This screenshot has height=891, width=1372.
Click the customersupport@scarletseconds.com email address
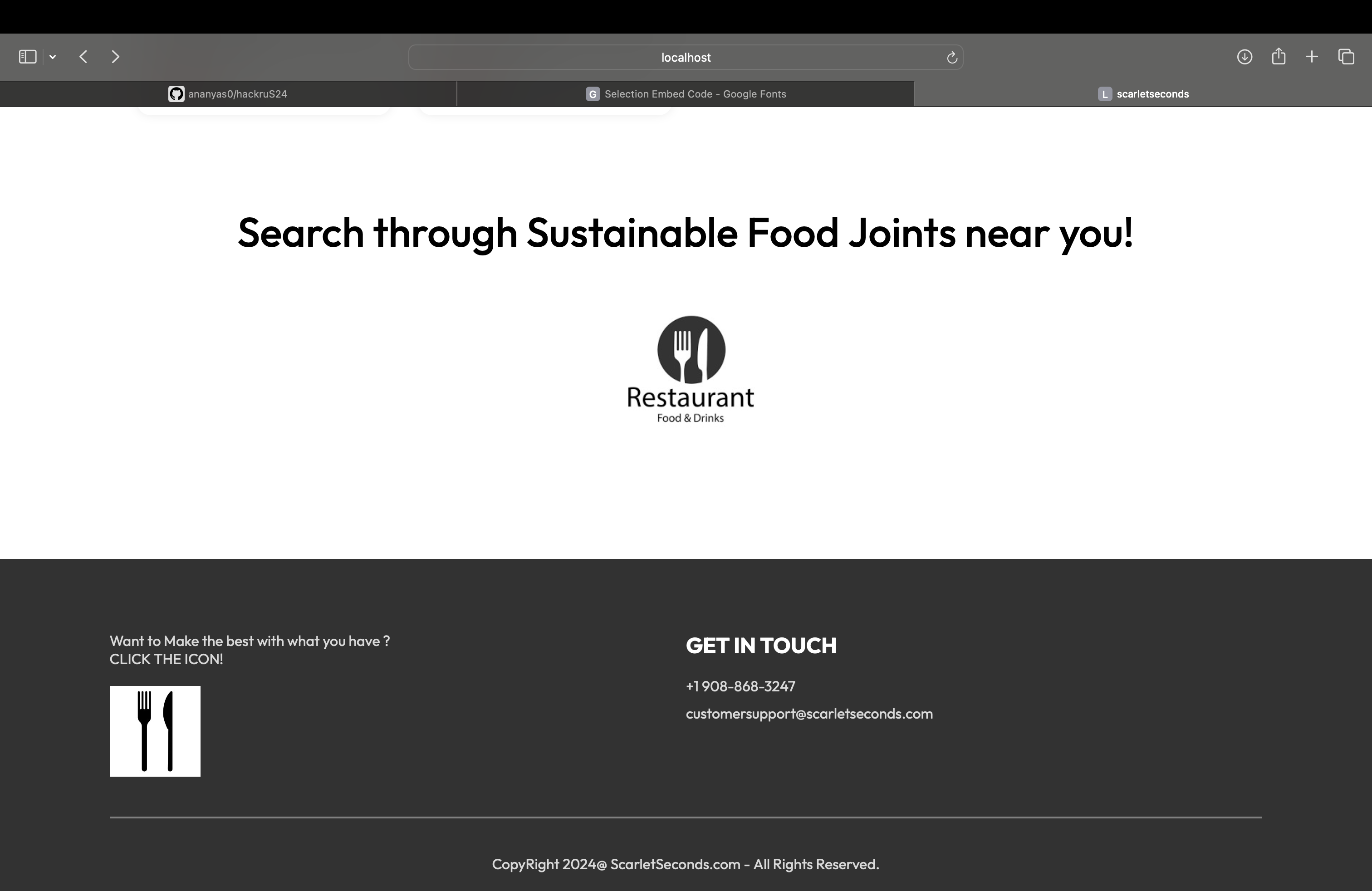809,714
